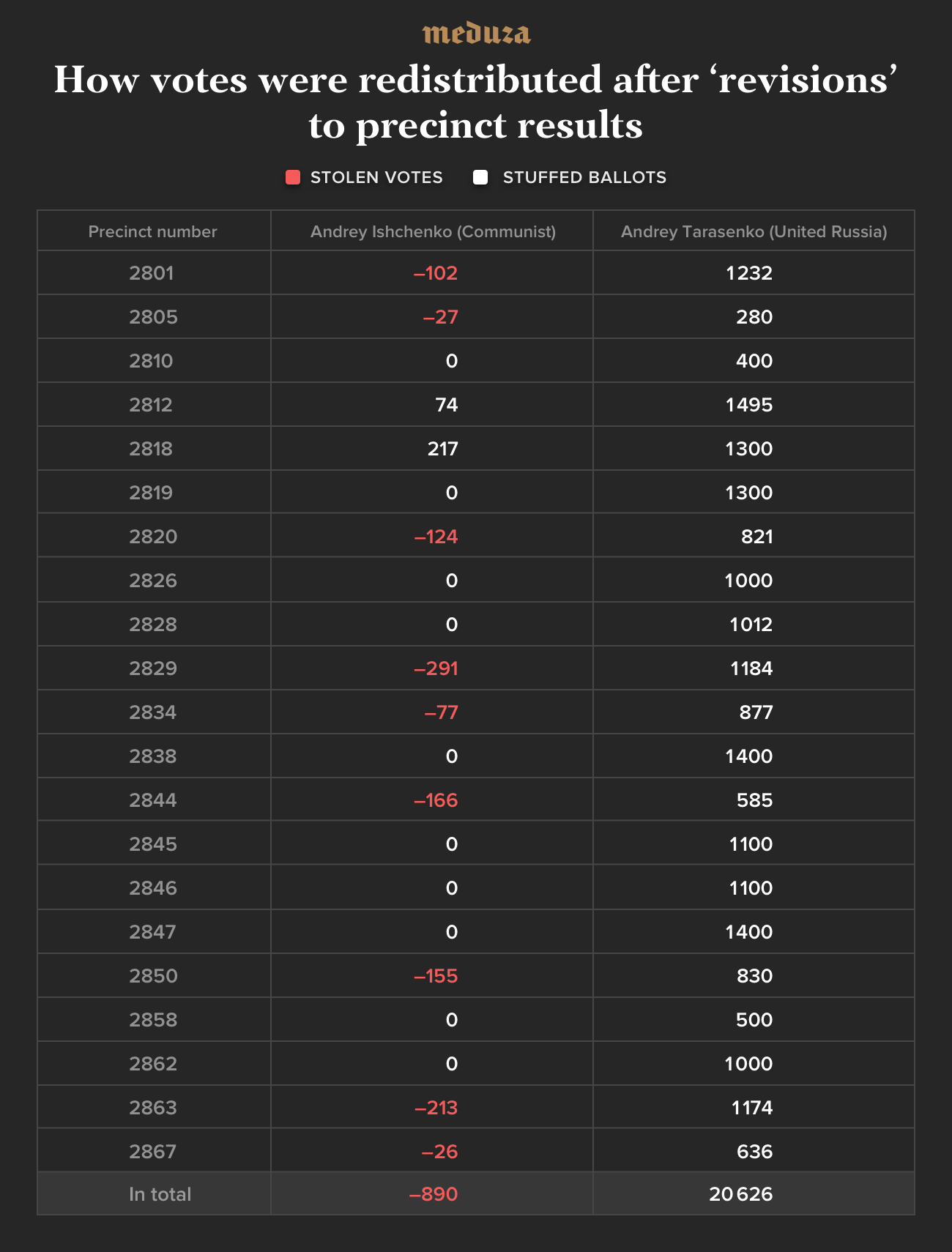This screenshot has height=1252, width=952.
Task: Click the 1495 value for precinct 2812
Action: click(x=749, y=405)
